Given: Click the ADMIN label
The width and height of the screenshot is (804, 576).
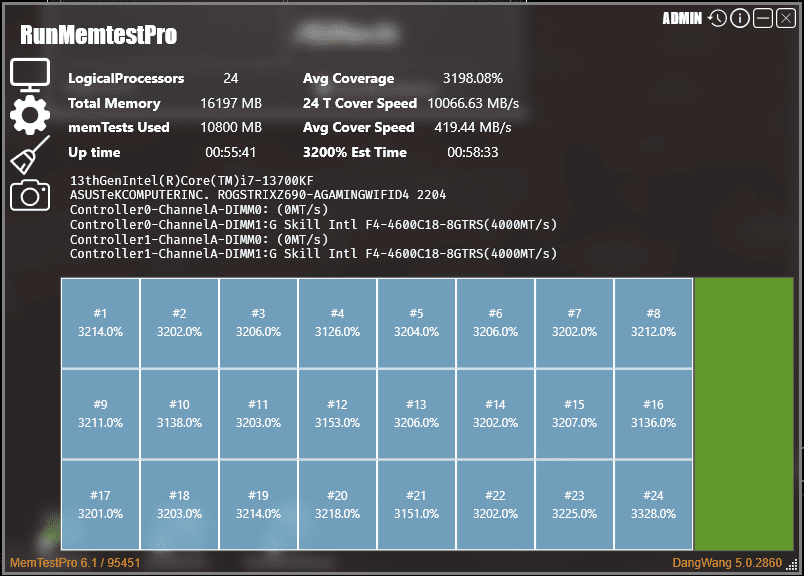Looking at the screenshot, I should click(682, 18).
